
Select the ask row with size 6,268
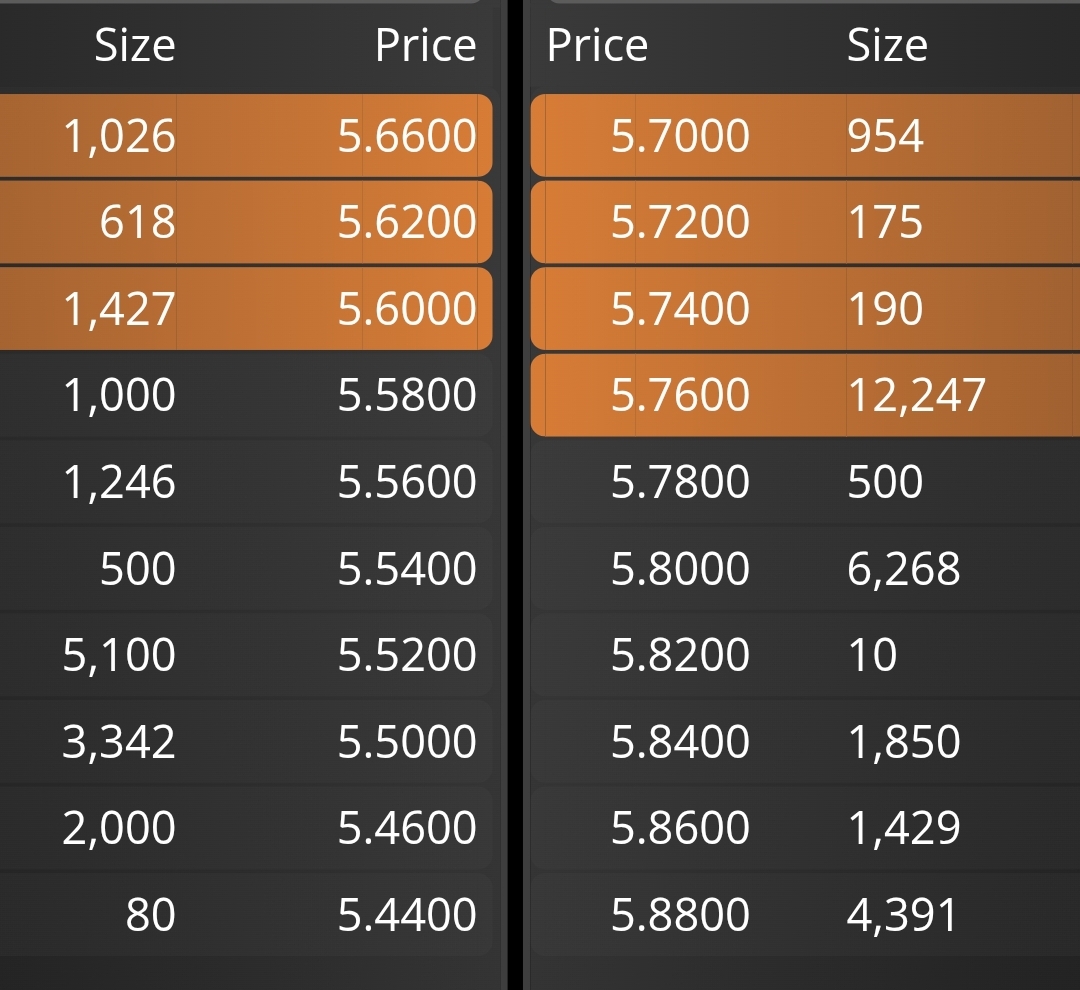805,568
